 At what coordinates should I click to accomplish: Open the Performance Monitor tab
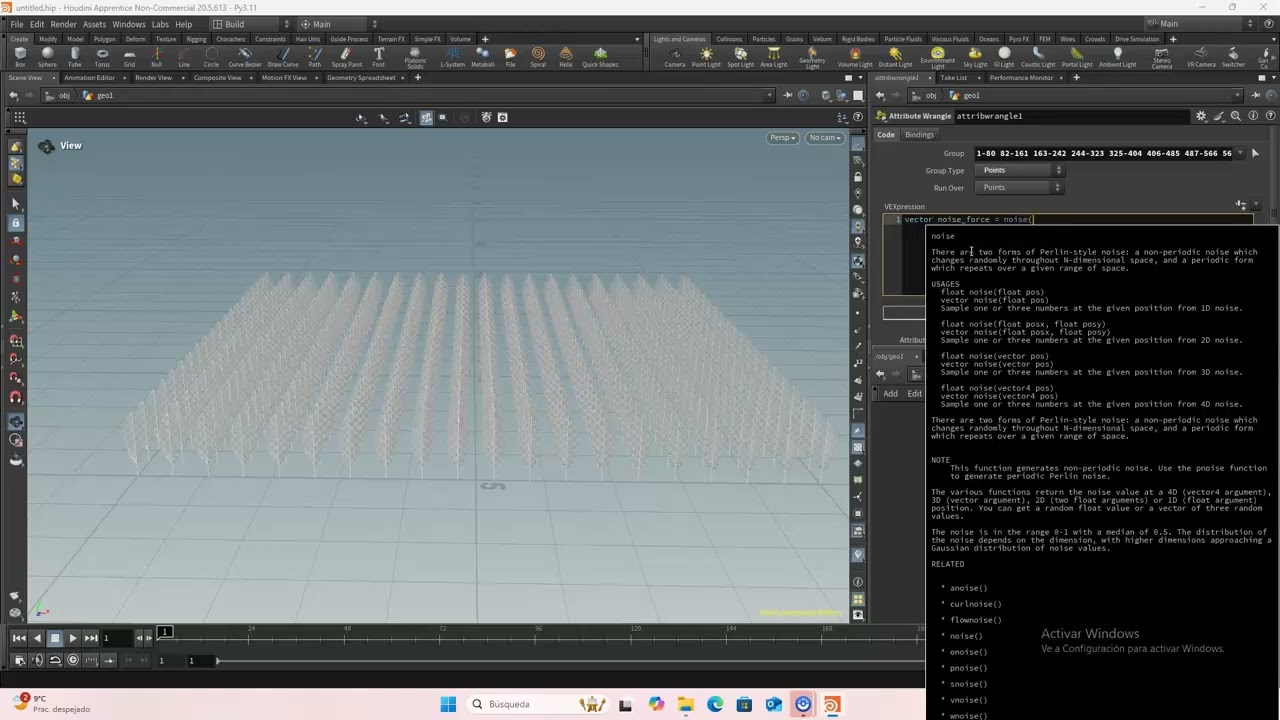[1021, 77]
